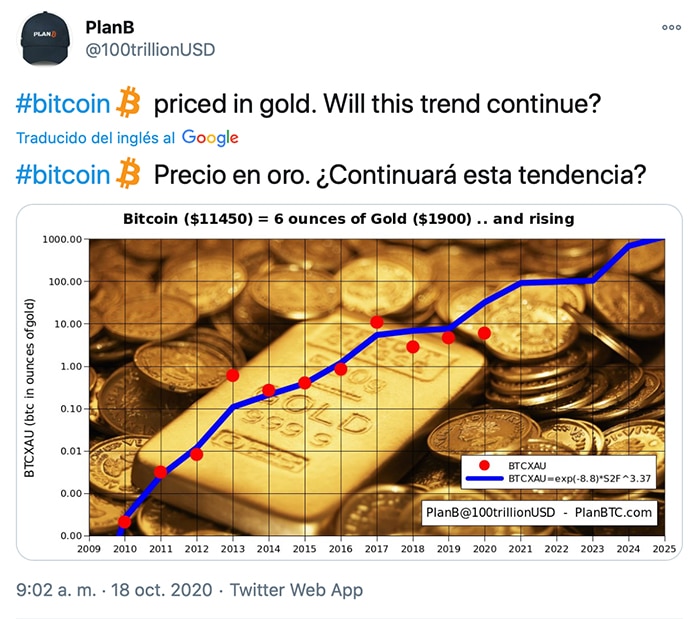Click the red 2013 data point on chart
This screenshot has width=700, height=619.
[233, 375]
